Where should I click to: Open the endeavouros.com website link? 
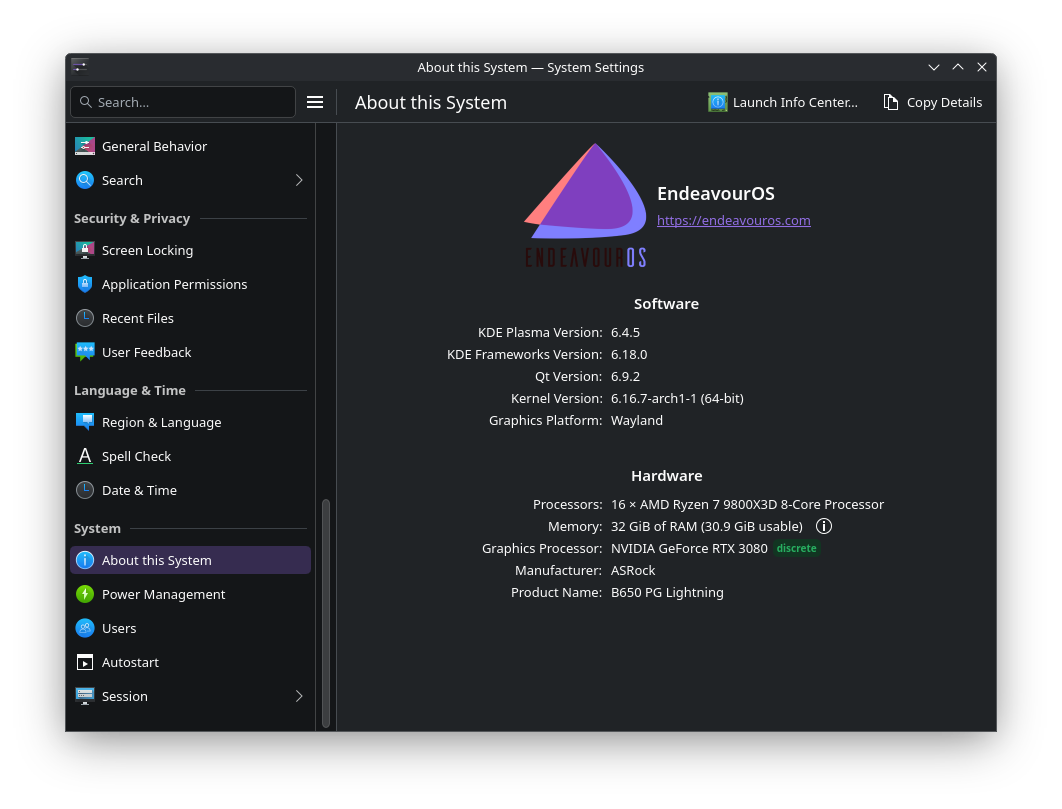click(734, 220)
